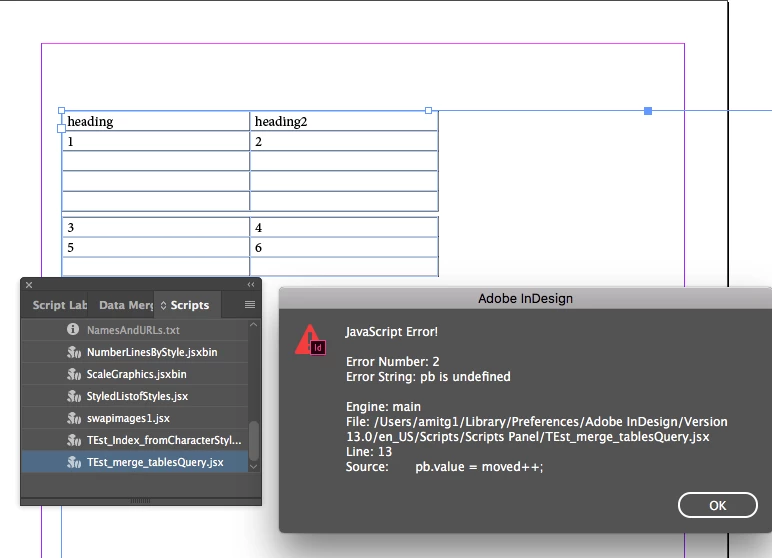Viewport: 772px width, 558px height.
Task: Click the info icon beside NamesAndURLs.txt
Action: [73, 329]
